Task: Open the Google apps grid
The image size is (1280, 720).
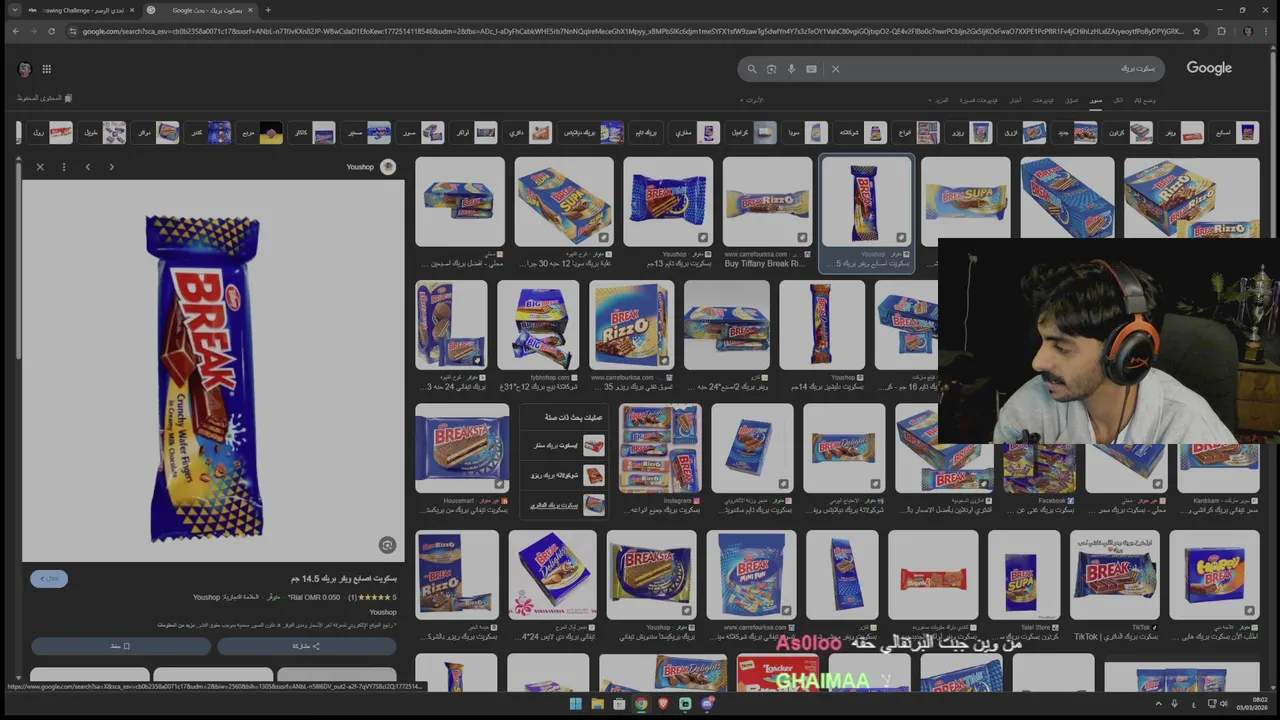Action: click(46, 69)
